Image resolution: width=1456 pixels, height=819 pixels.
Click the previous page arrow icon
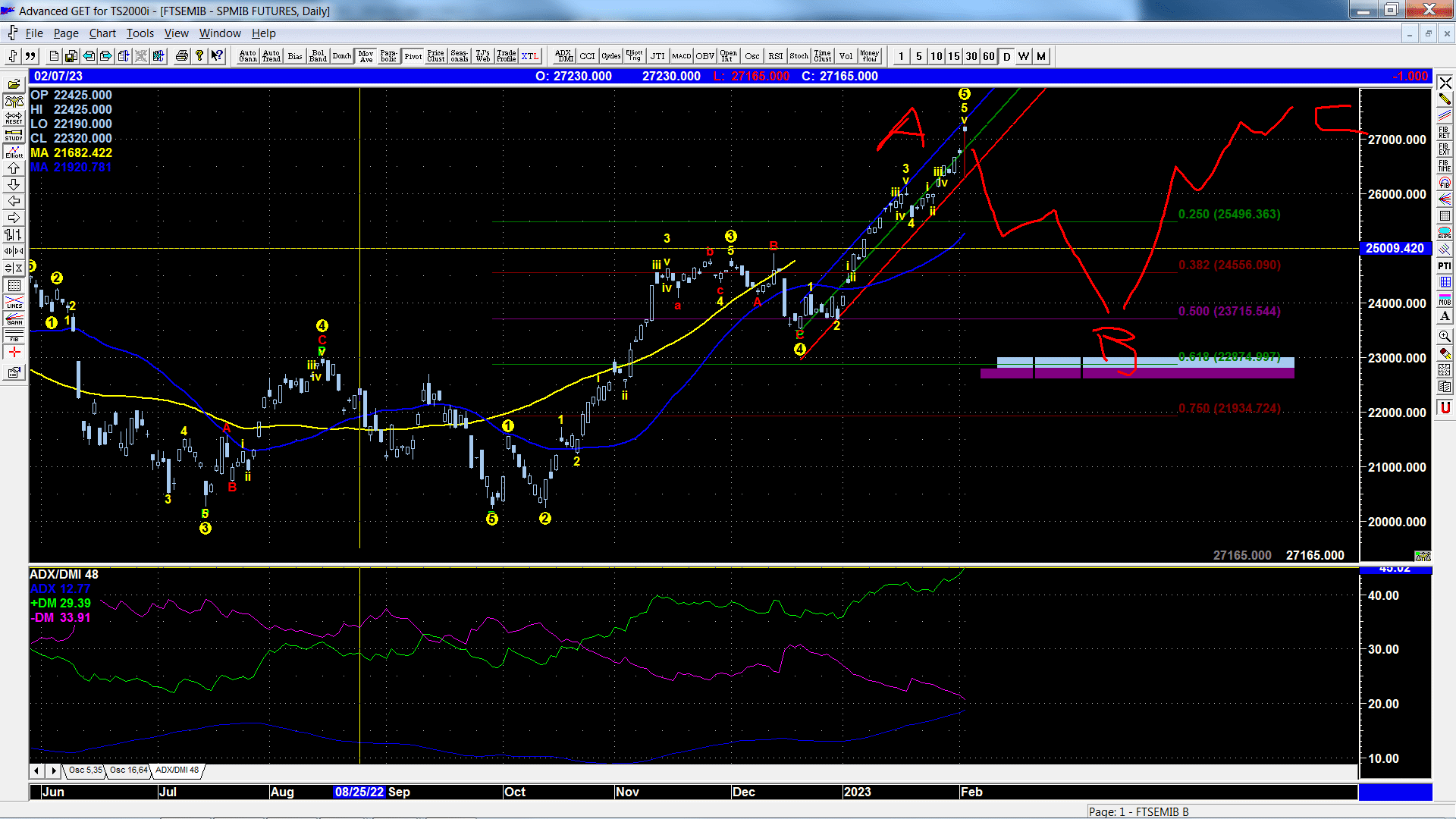[89, 56]
